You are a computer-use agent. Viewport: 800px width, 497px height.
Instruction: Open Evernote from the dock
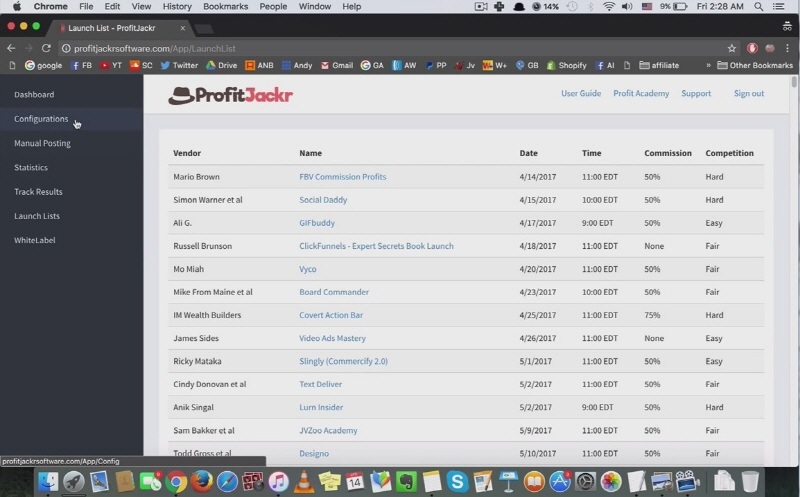coord(406,481)
